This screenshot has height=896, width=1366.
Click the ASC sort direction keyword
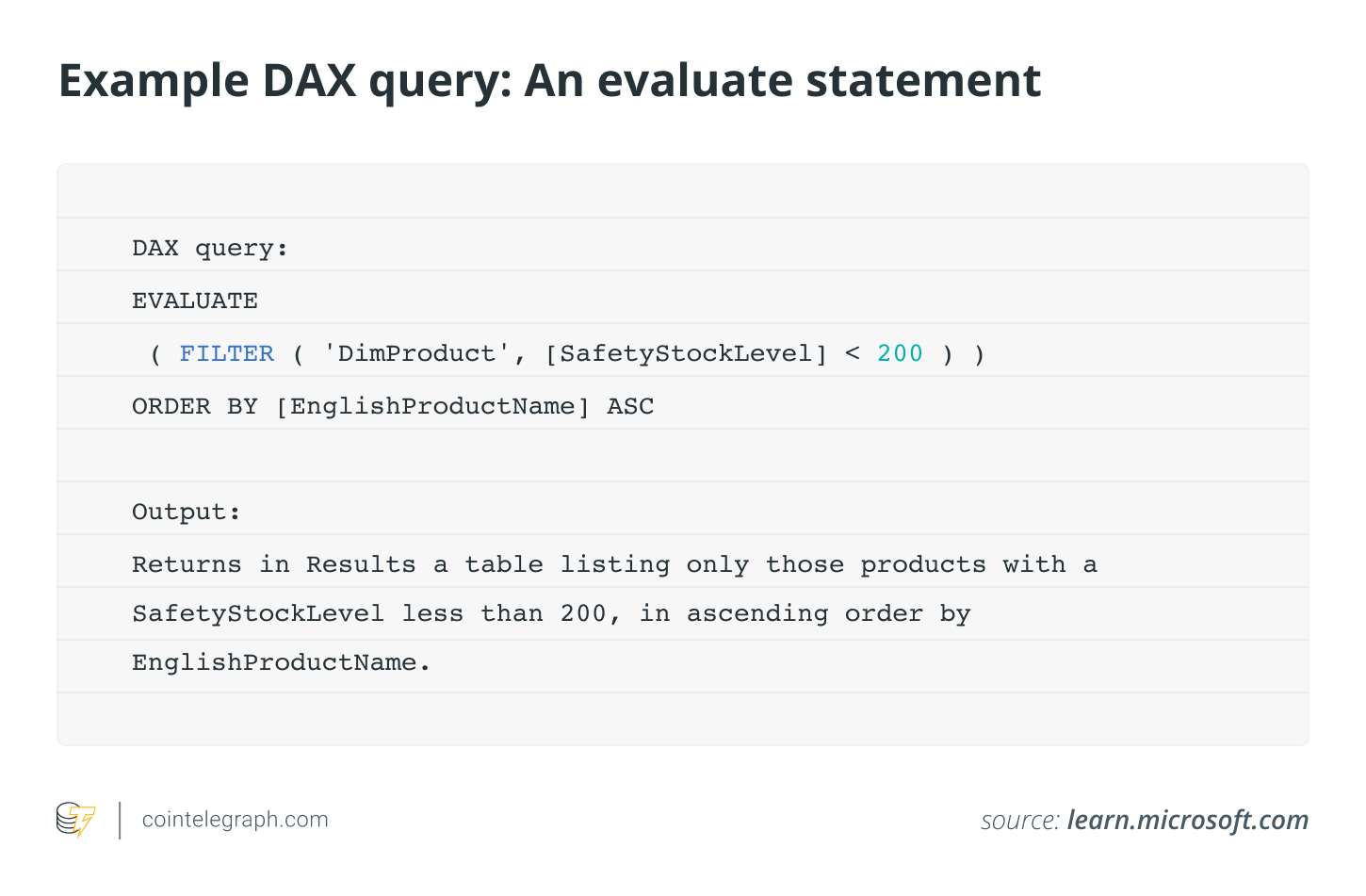pyautogui.click(x=630, y=406)
